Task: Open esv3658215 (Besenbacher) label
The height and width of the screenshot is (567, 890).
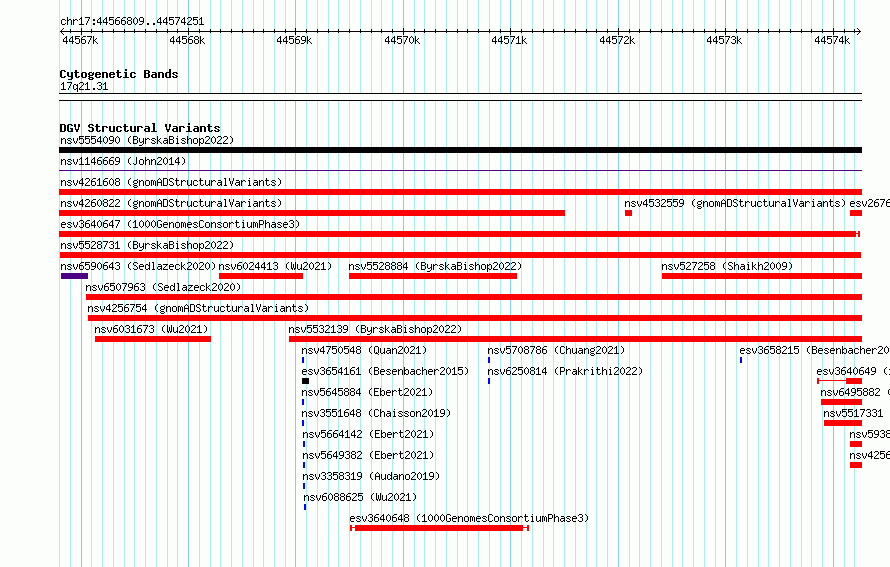Action: point(815,350)
